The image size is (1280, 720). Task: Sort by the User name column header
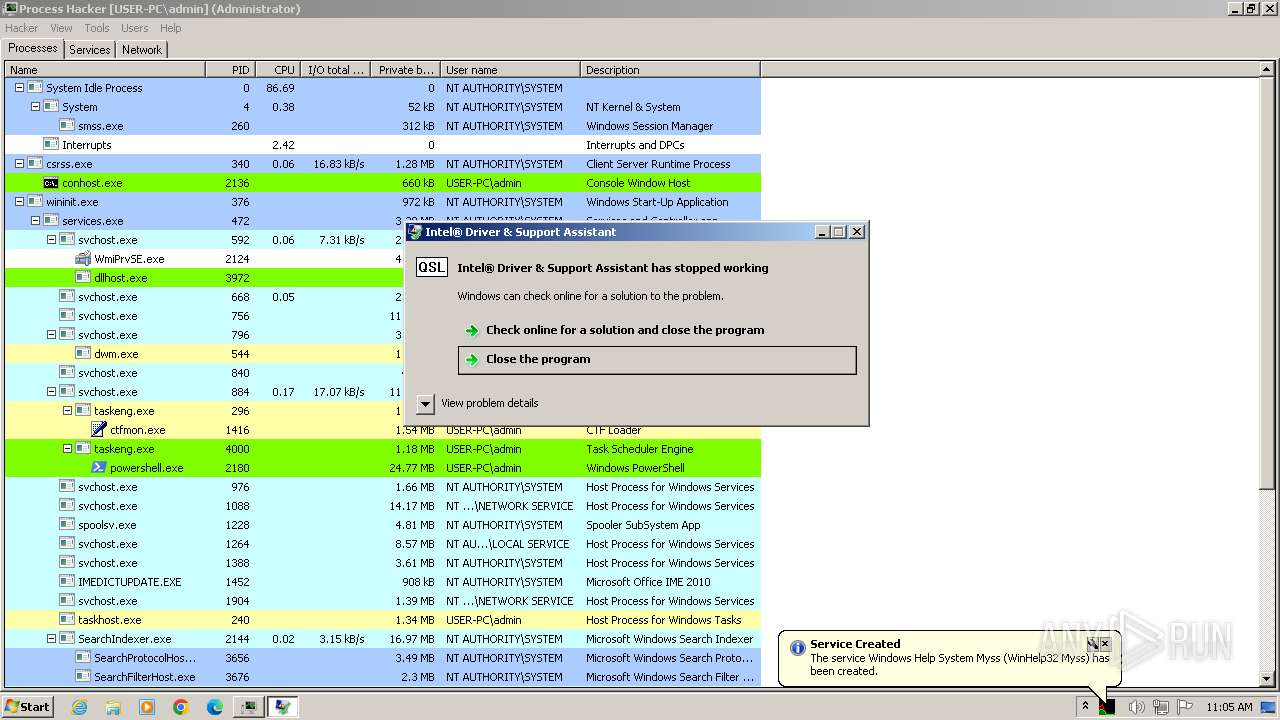pyautogui.click(x=510, y=70)
